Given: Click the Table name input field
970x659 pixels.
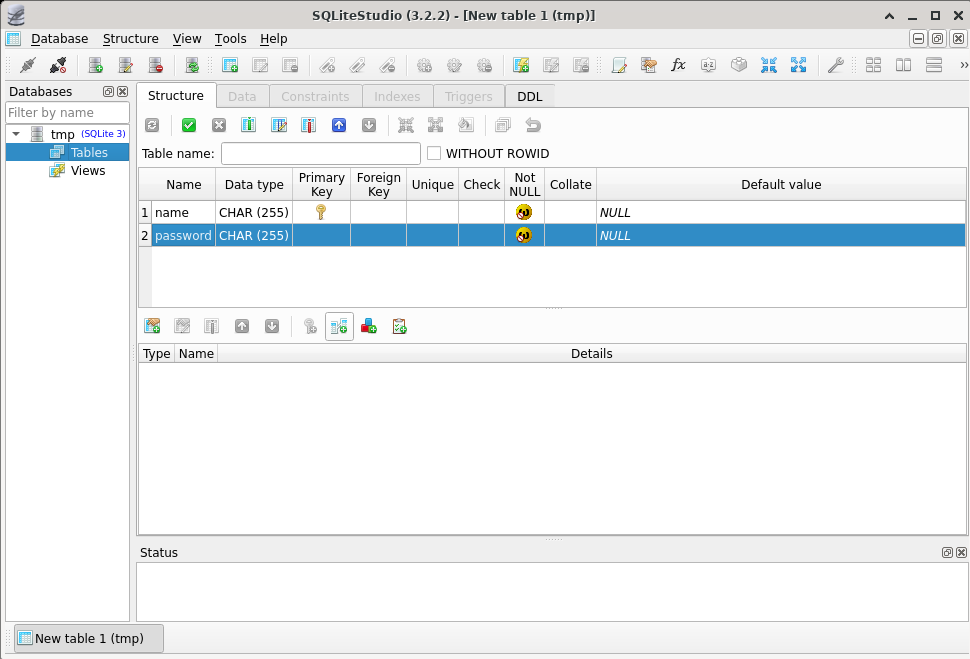Looking at the screenshot, I should [320, 153].
